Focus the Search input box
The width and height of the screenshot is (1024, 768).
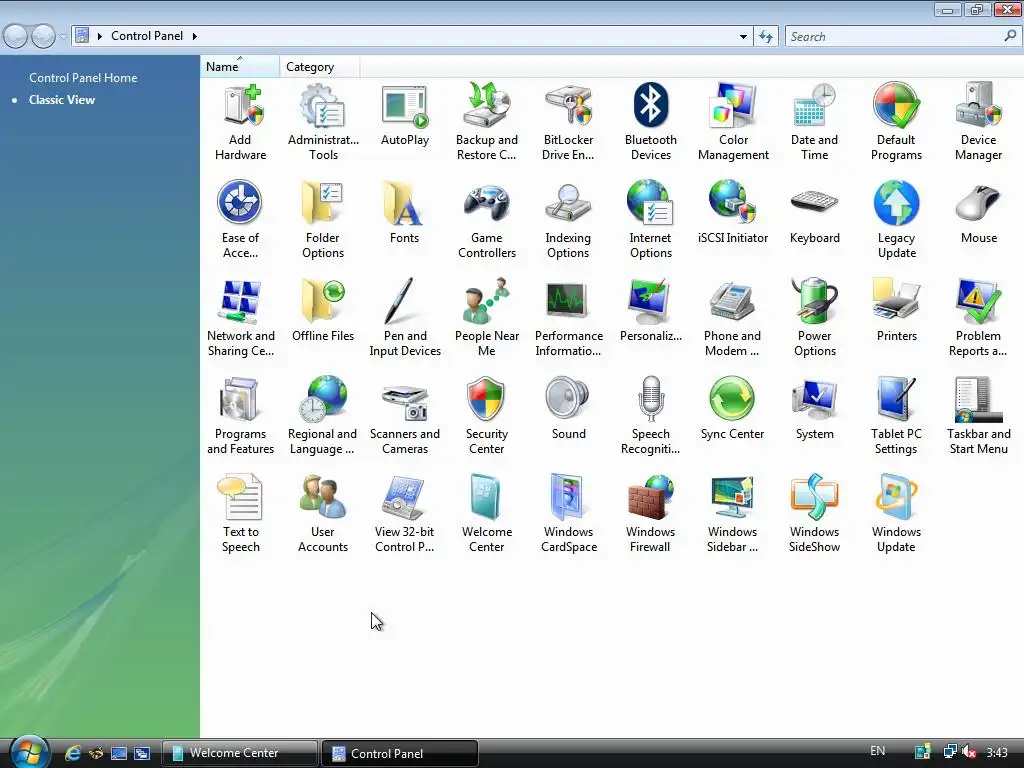pos(895,37)
